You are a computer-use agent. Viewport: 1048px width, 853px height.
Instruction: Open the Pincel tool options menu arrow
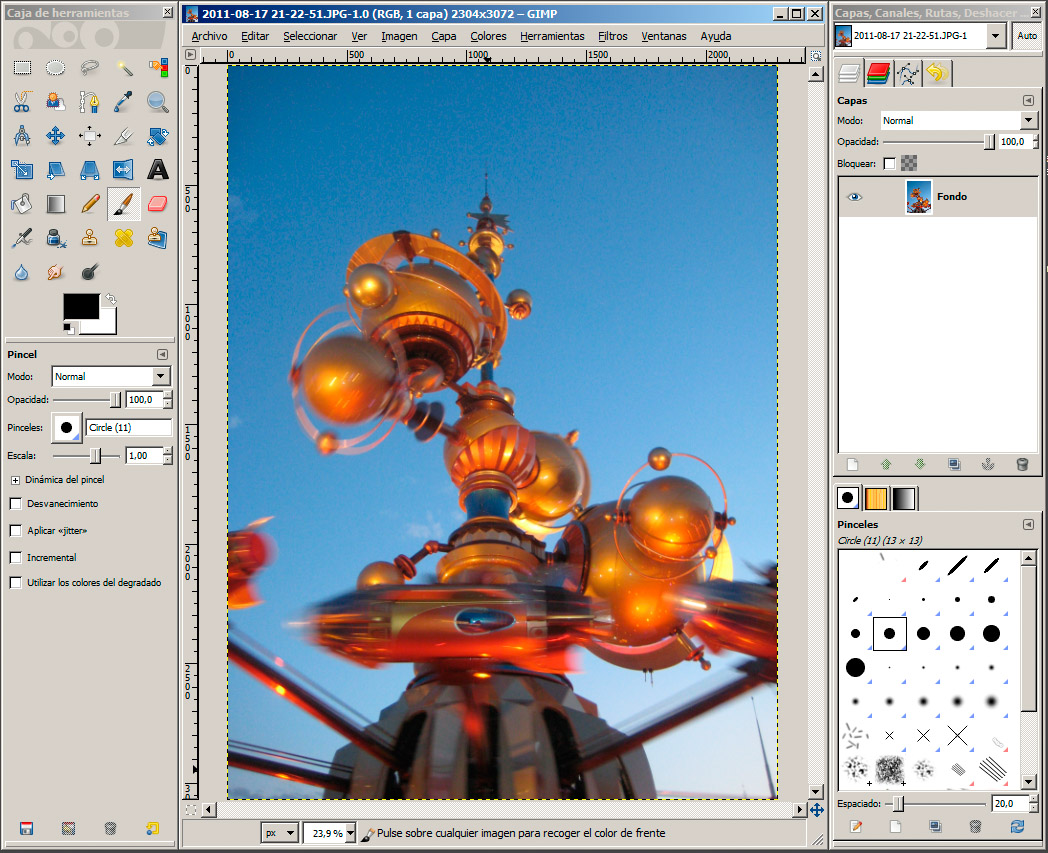162,354
